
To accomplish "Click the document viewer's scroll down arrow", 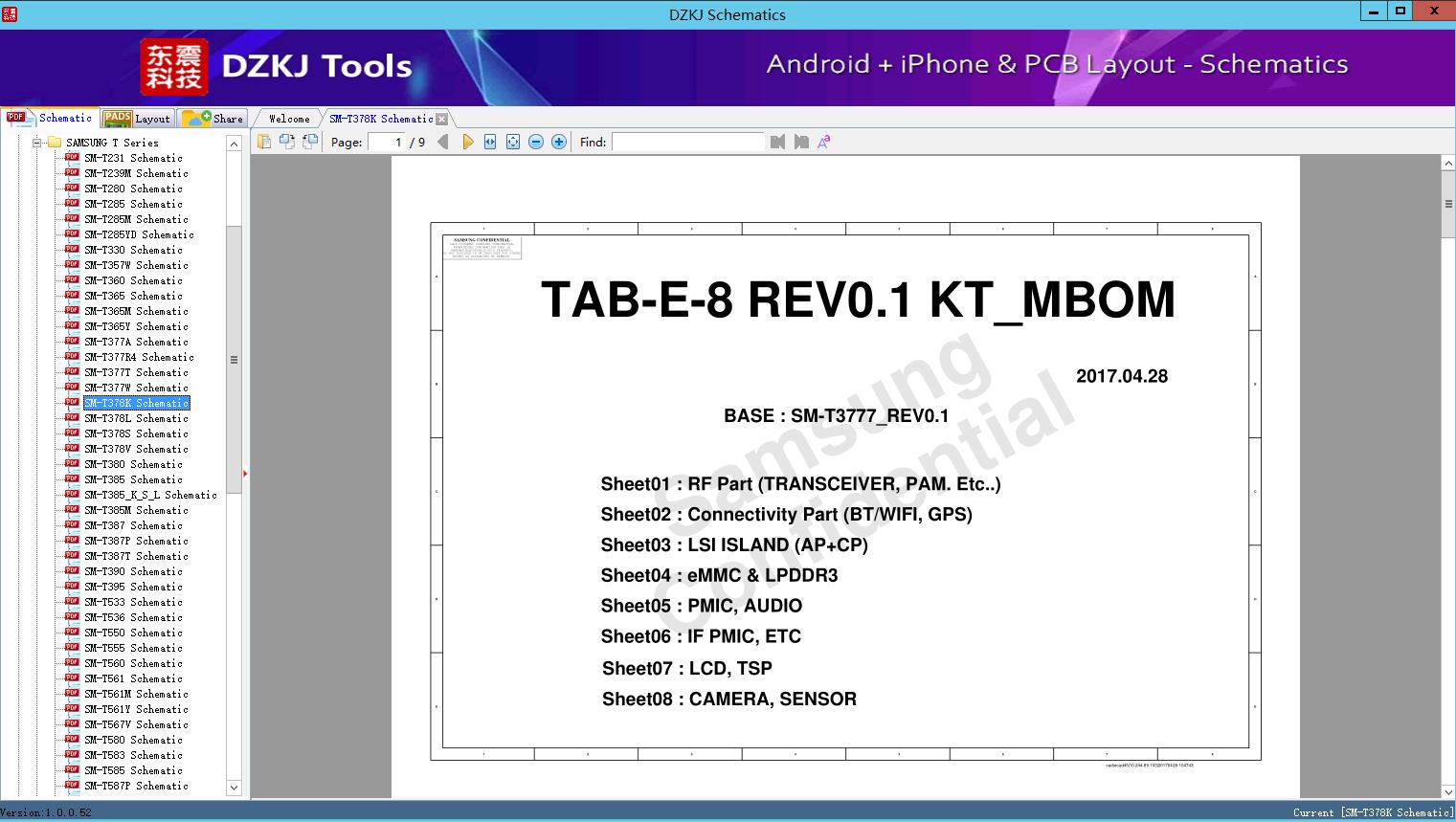I will [x=1447, y=791].
